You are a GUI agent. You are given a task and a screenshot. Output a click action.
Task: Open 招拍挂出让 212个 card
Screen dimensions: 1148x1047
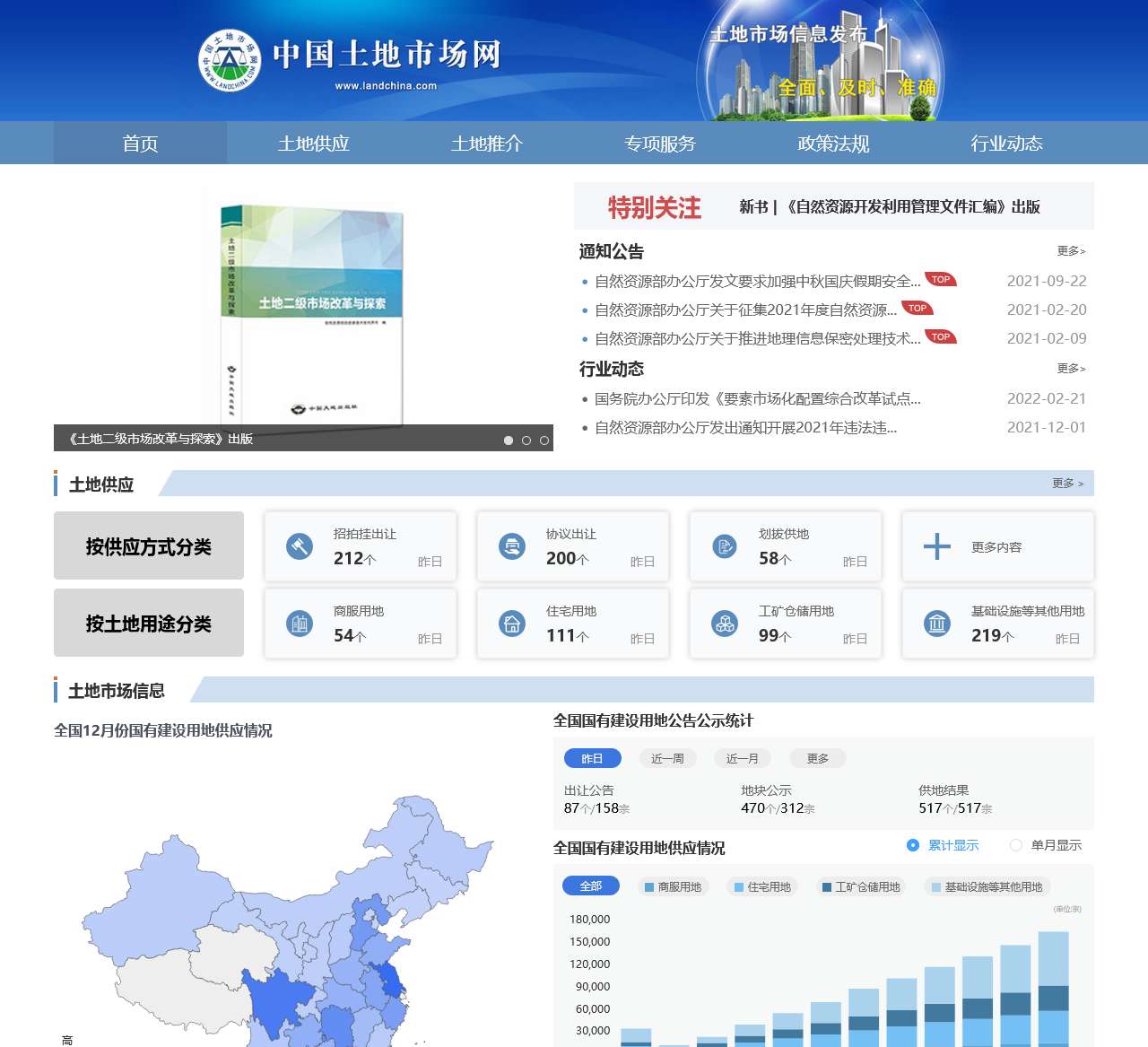361,546
